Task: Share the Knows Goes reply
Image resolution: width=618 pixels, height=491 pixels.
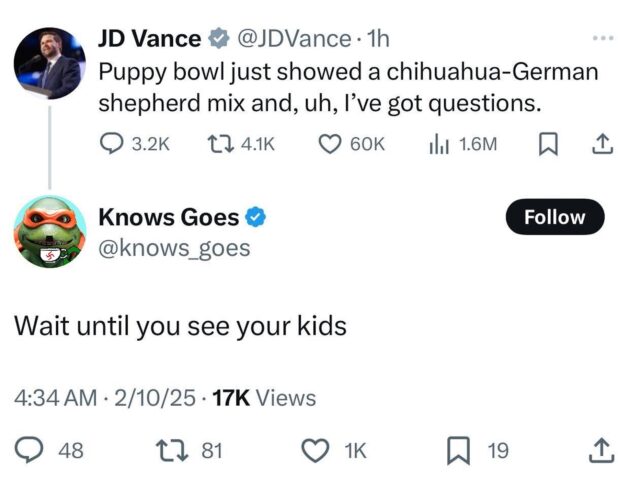Action: tap(601, 451)
